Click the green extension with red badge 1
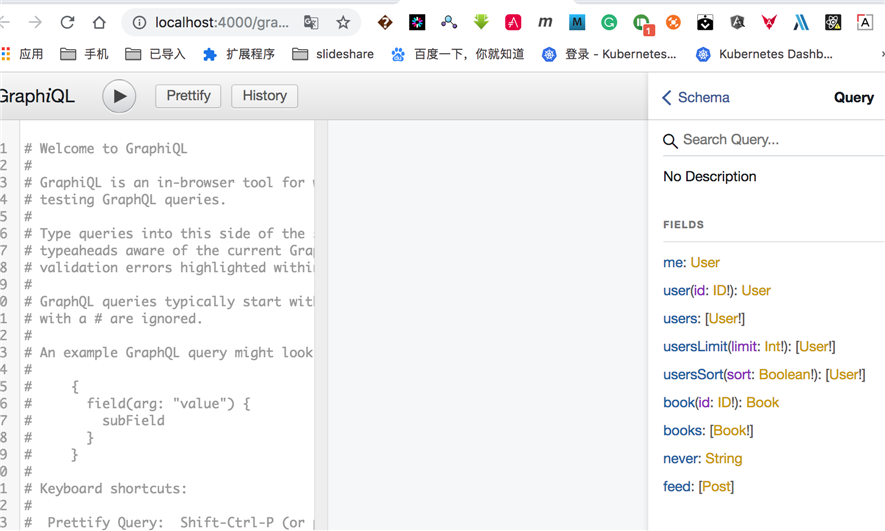Screen dimensions: 885x531 (x=642, y=24)
